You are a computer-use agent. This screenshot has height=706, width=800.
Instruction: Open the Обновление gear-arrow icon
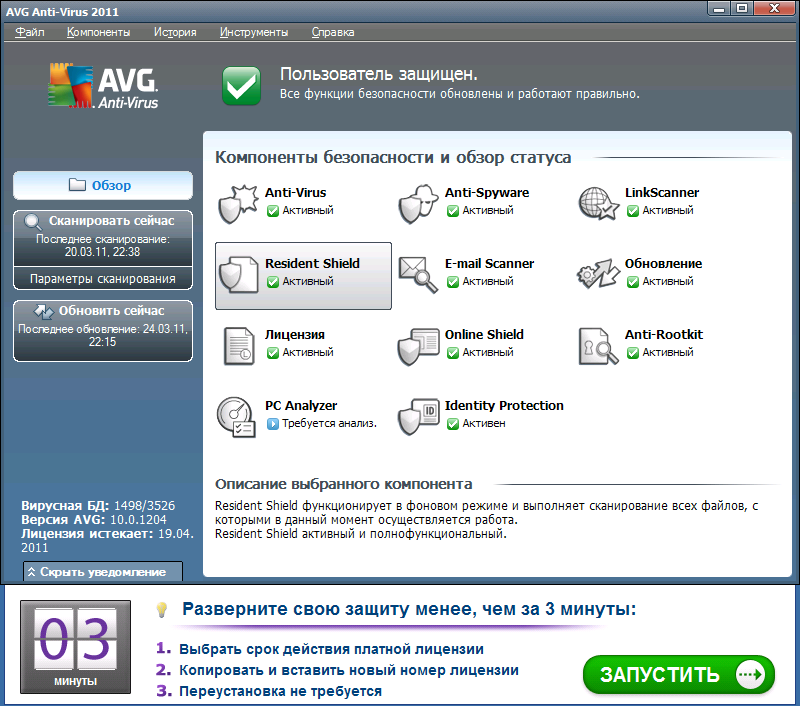coord(598,274)
